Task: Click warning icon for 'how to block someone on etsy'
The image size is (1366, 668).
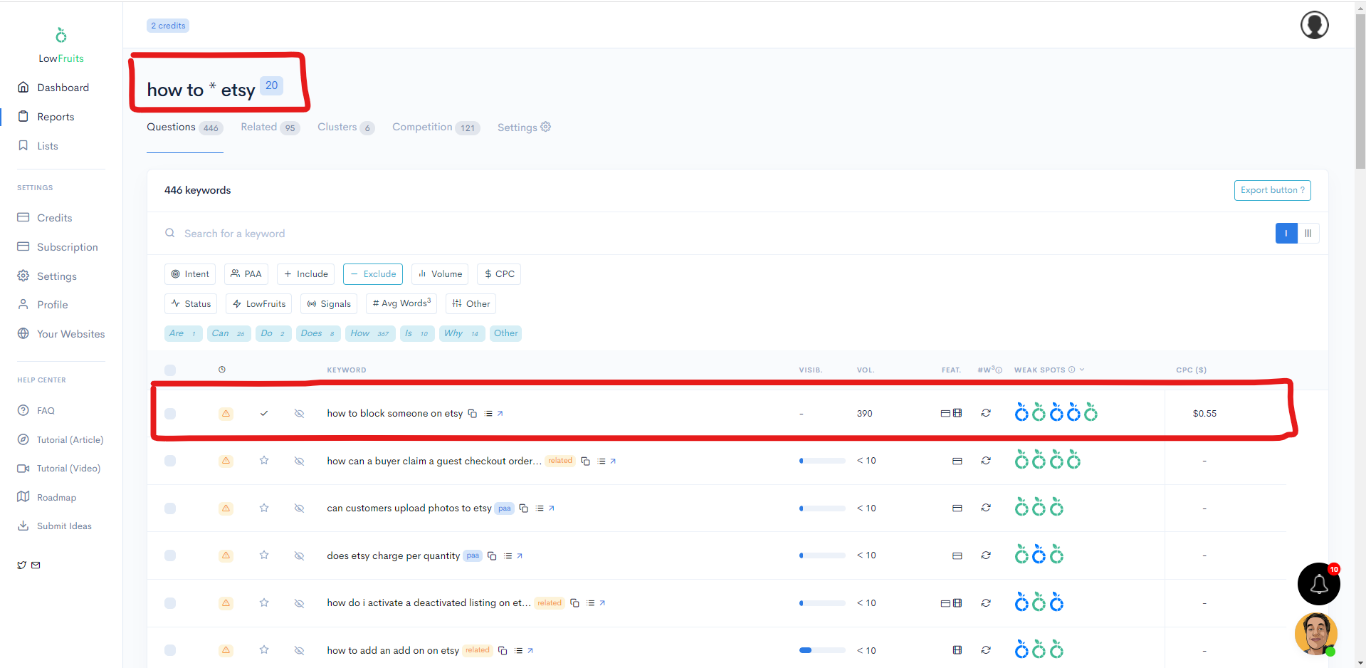Action: (226, 413)
